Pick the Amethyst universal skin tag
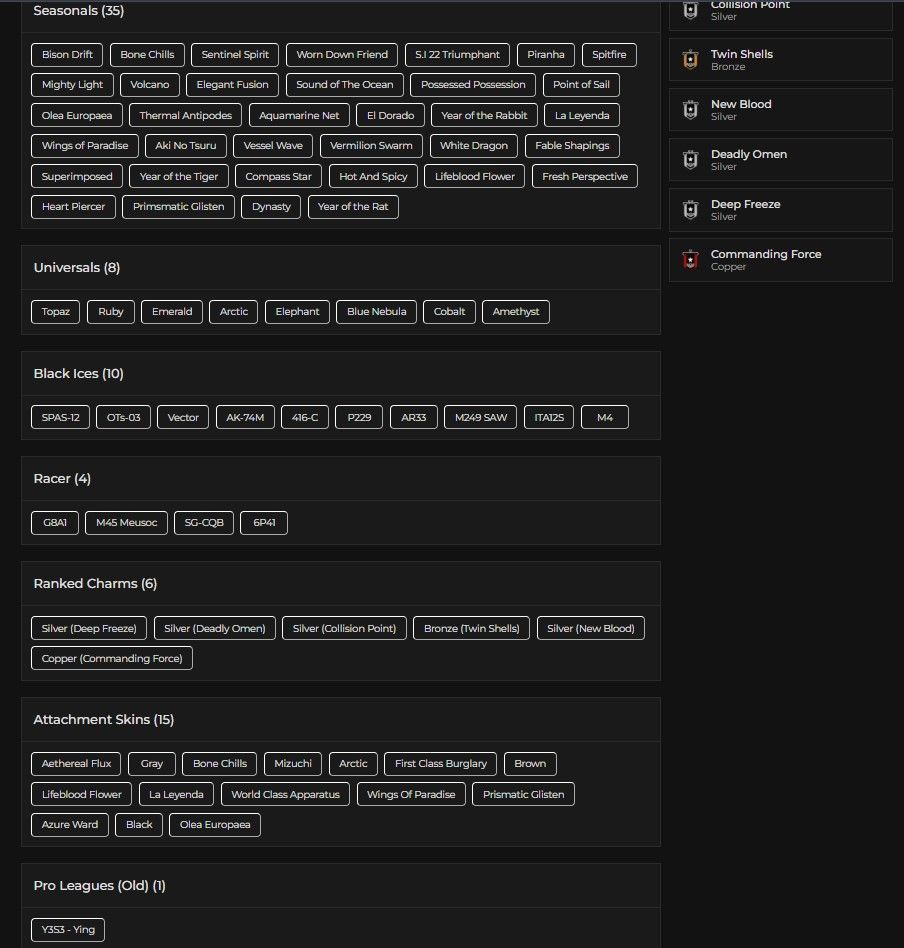Viewport: 904px width, 948px height. pyautogui.click(x=516, y=312)
